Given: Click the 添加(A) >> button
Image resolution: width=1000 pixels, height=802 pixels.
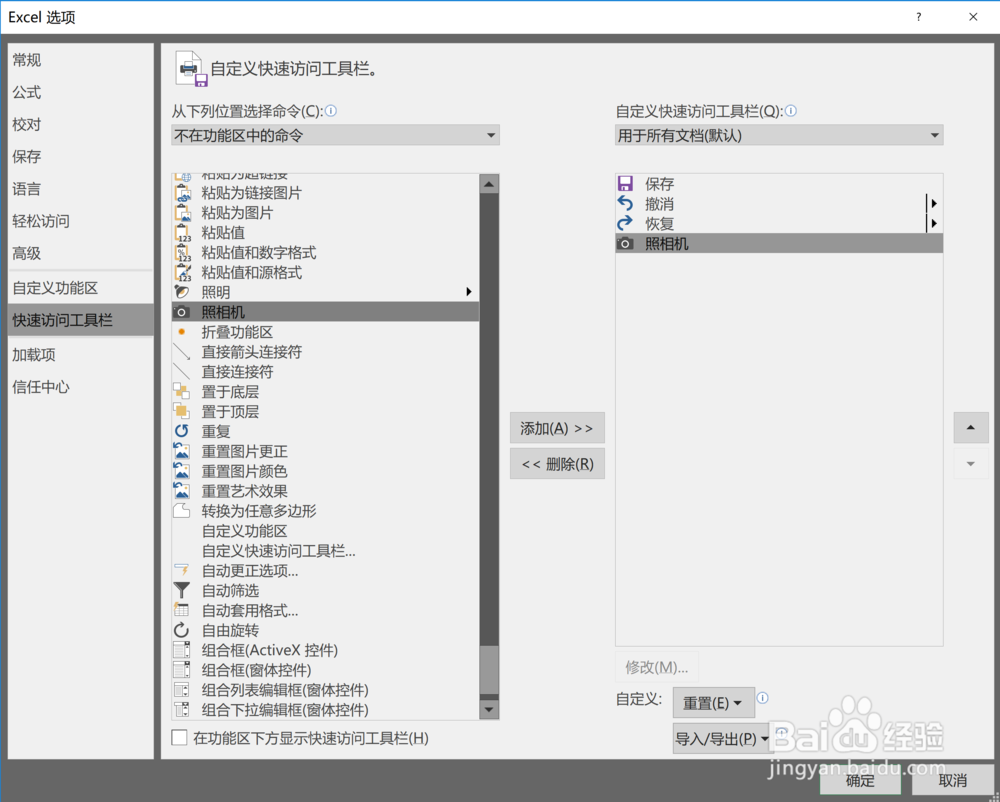Looking at the screenshot, I should click(x=557, y=428).
